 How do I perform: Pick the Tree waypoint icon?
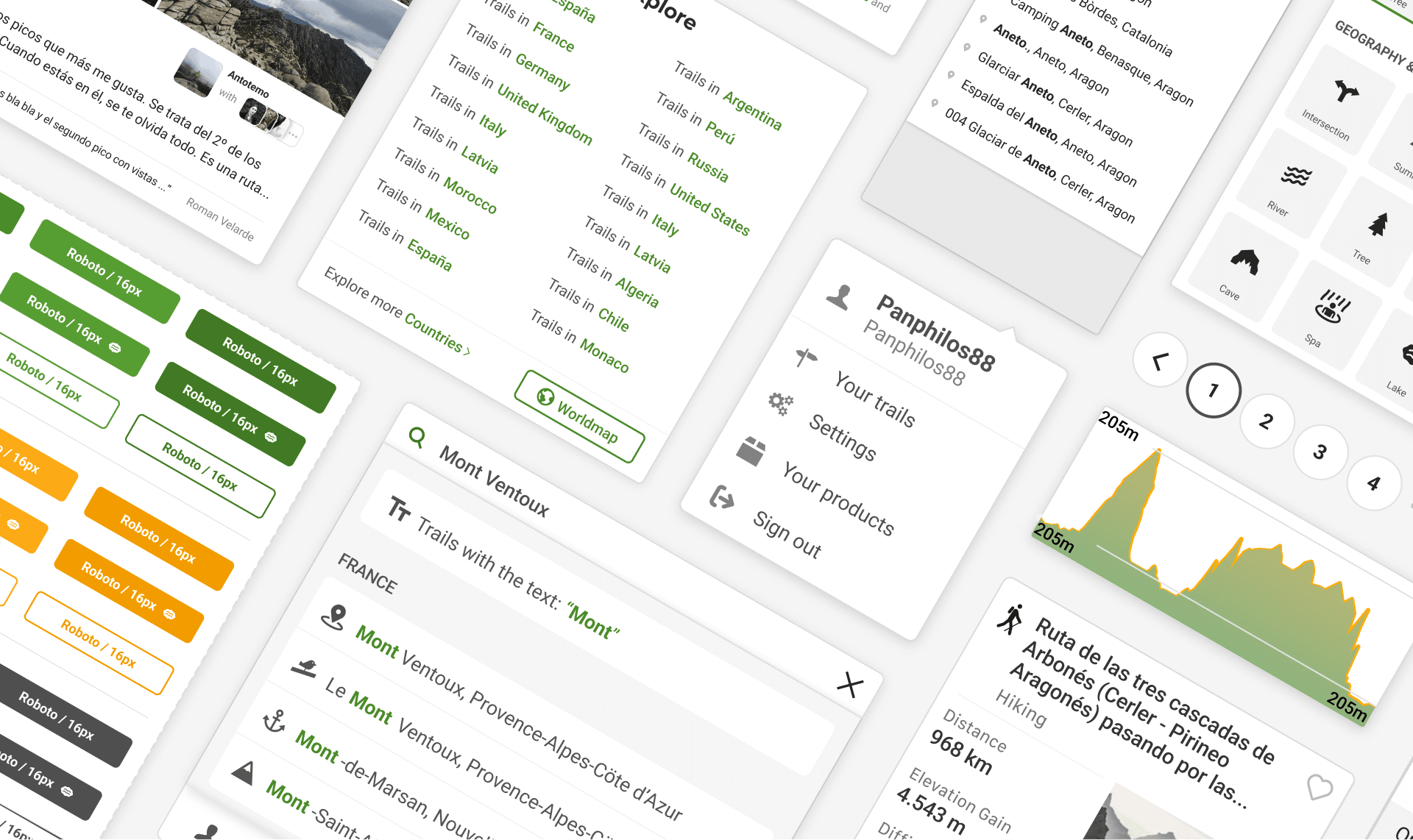1379,224
